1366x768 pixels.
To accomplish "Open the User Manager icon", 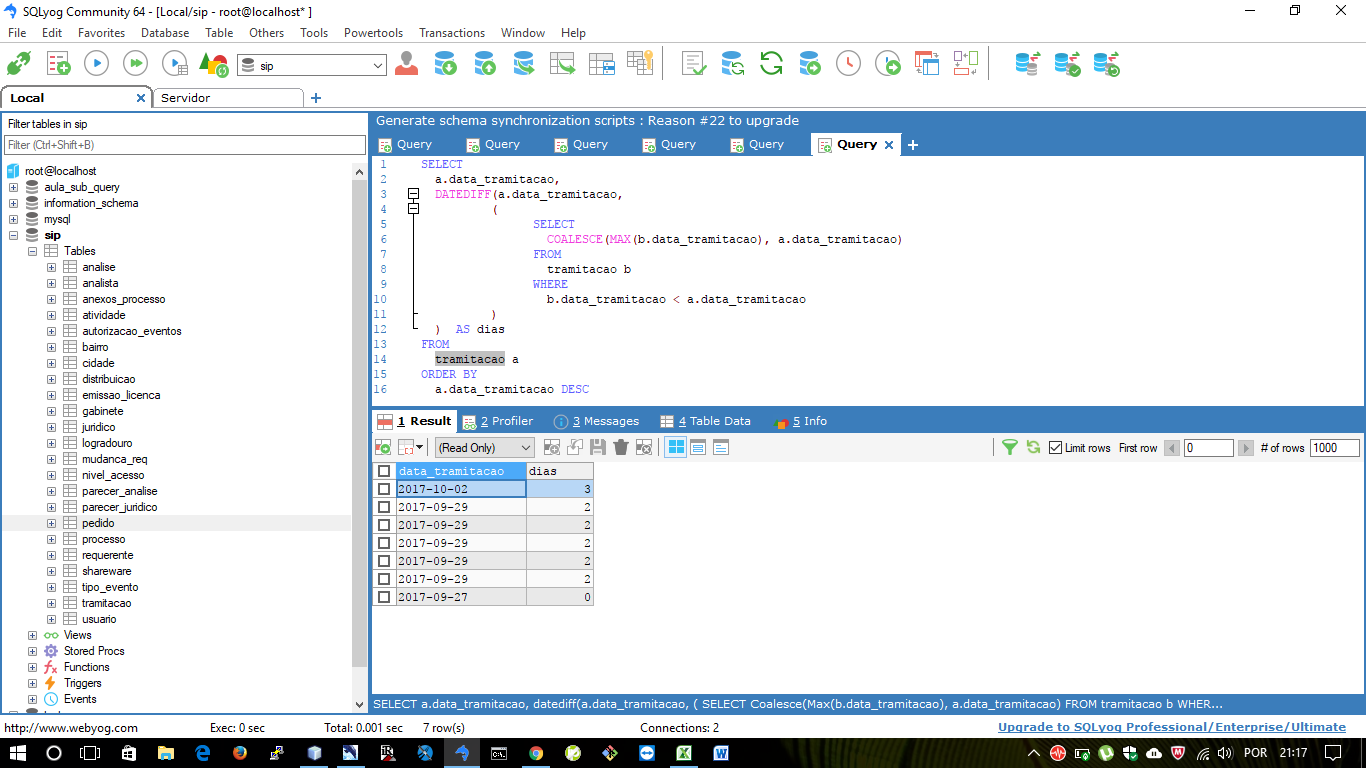I will point(406,64).
